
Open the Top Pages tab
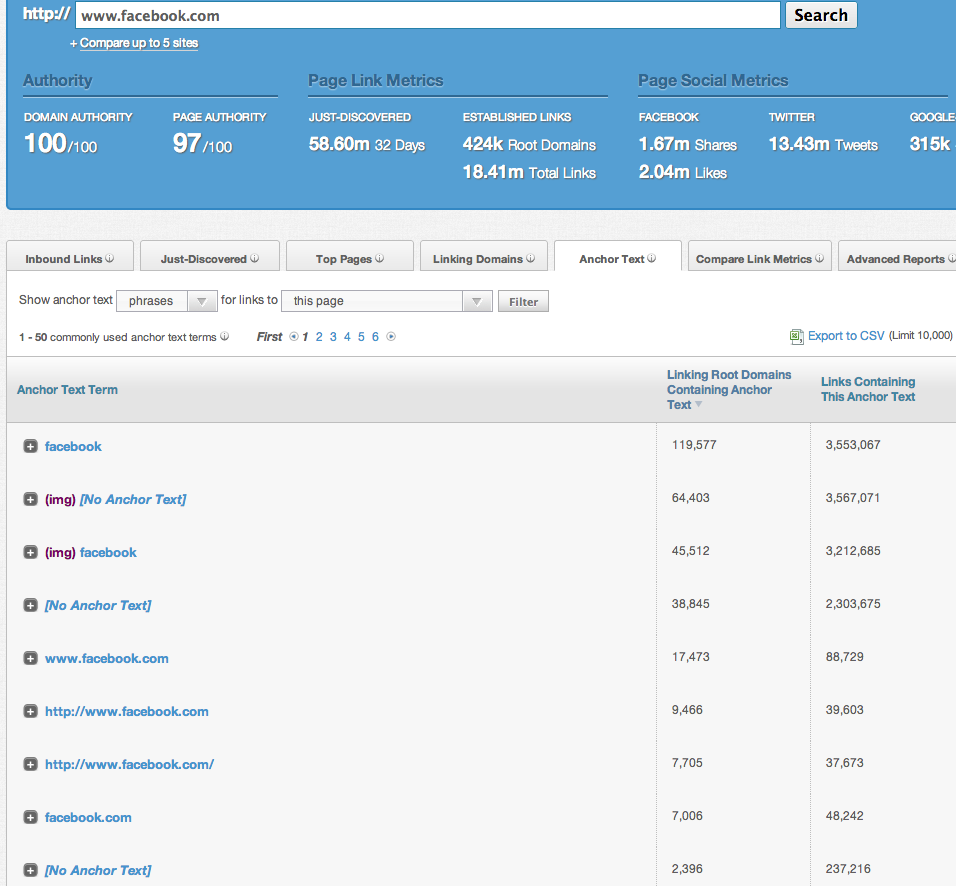[x=350, y=256]
